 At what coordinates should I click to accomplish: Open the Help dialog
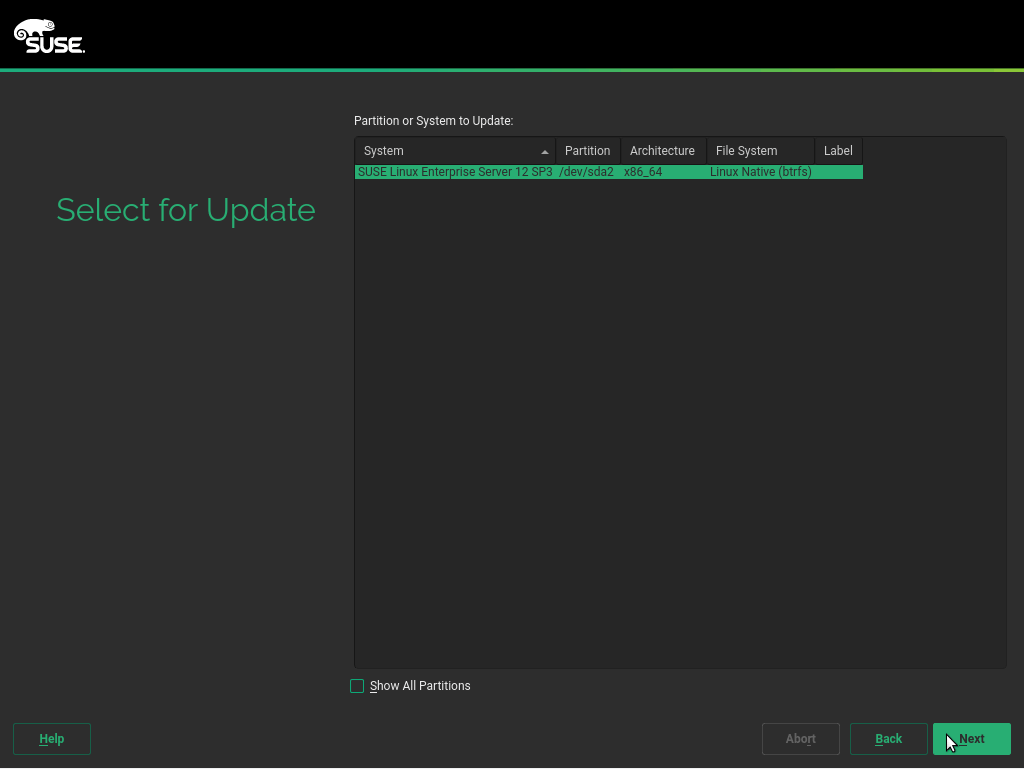click(x=51, y=739)
